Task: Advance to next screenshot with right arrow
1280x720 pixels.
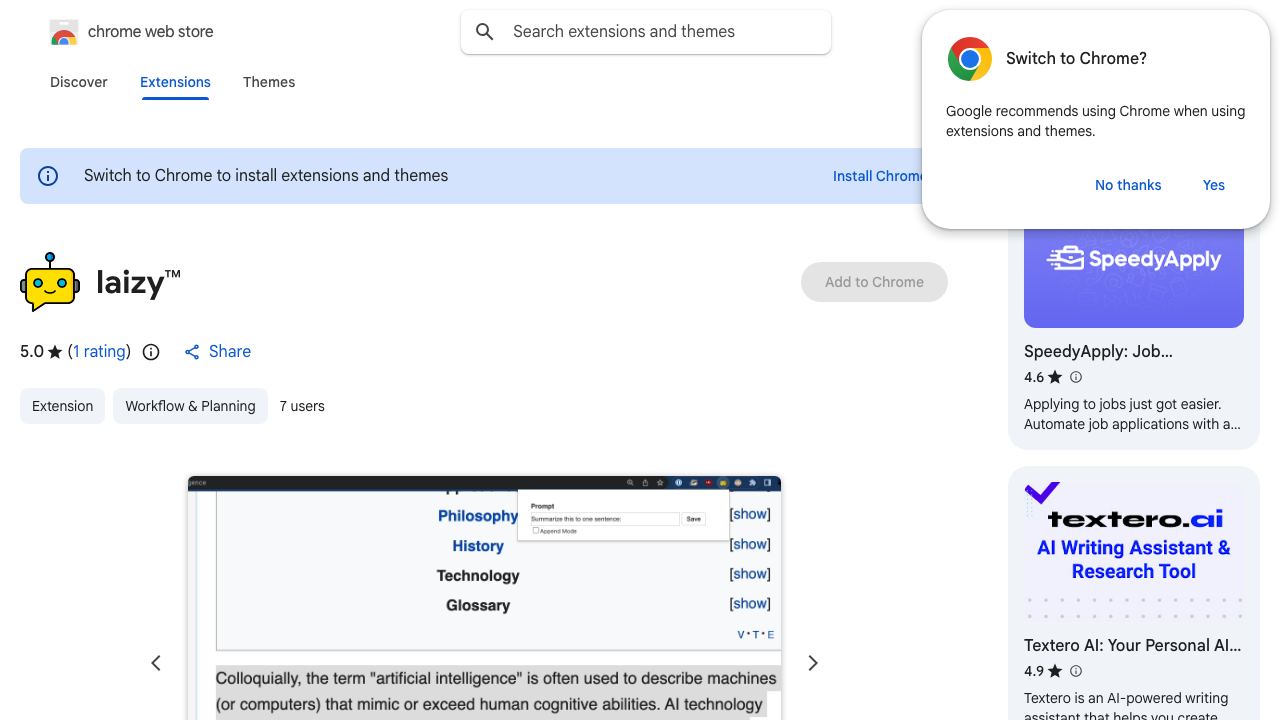Action: [813, 663]
